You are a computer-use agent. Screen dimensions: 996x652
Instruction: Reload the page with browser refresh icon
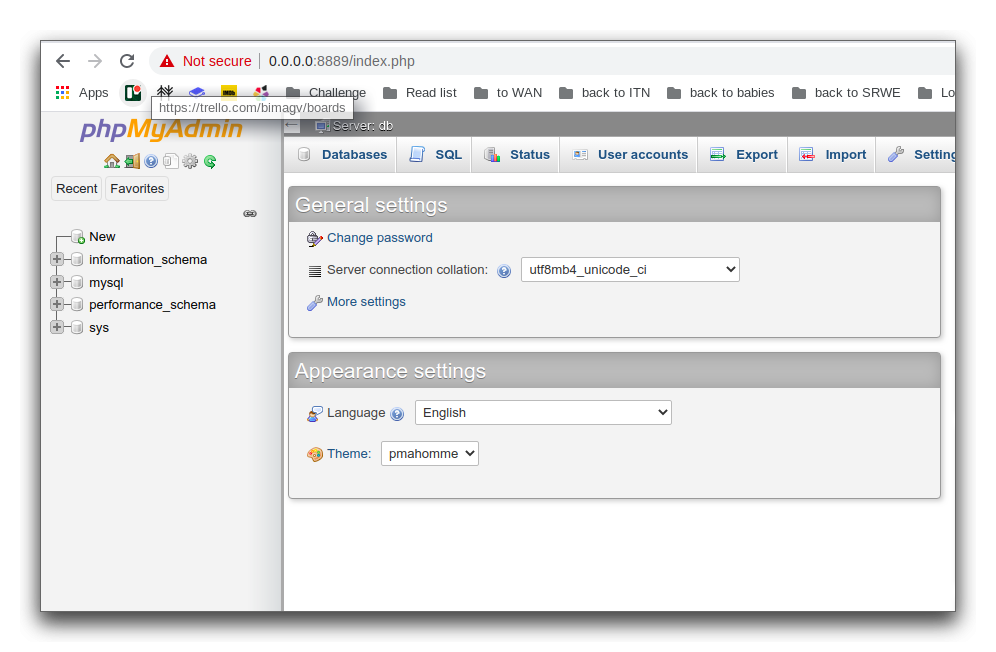pos(127,61)
